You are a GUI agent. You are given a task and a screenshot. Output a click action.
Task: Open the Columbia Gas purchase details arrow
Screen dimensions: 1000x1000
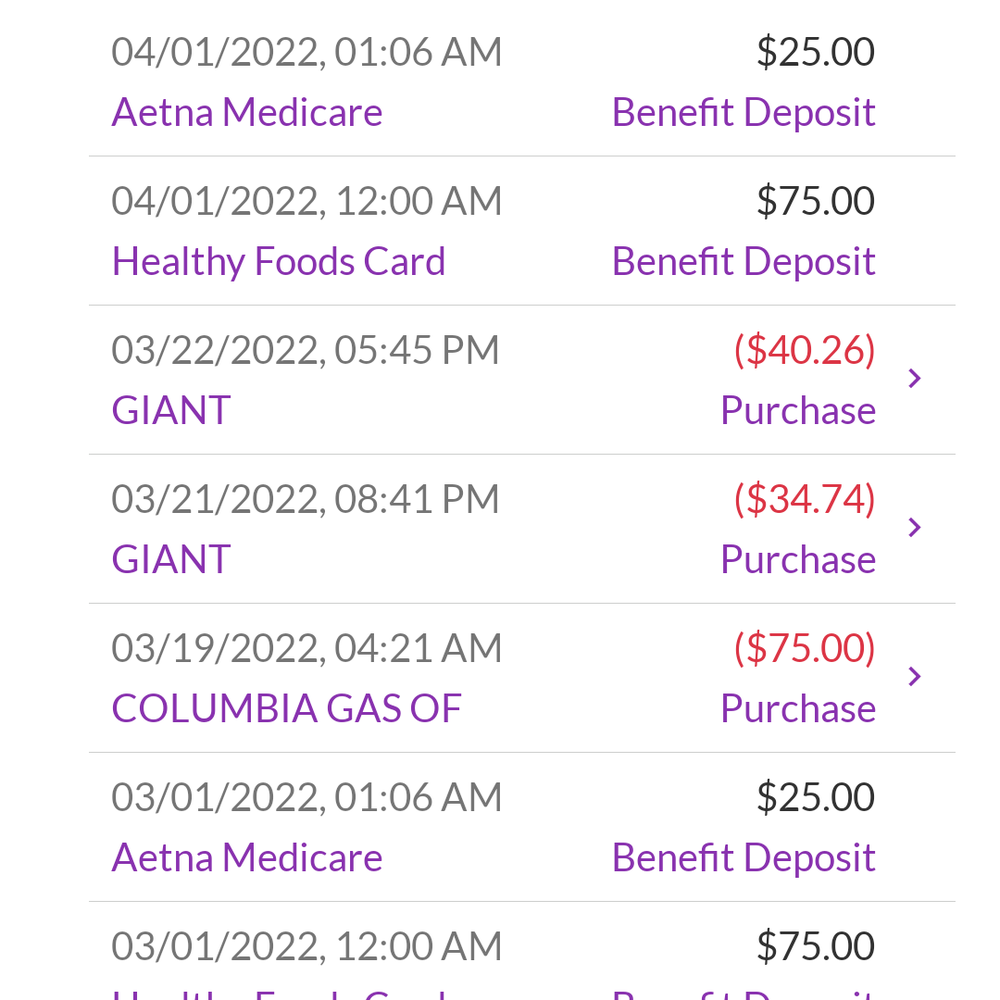point(915,676)
